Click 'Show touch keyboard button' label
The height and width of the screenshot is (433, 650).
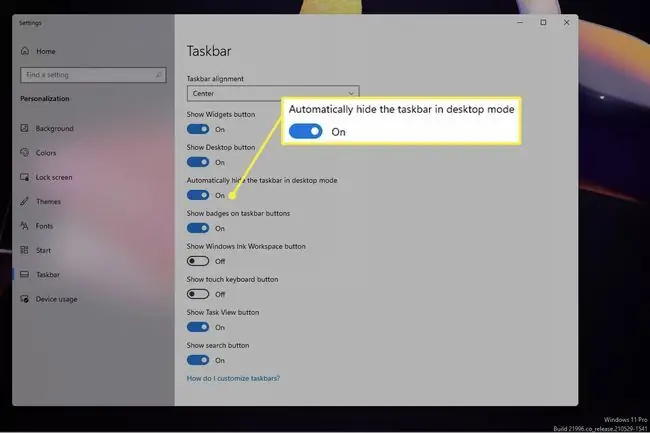[x=232, y=279]
